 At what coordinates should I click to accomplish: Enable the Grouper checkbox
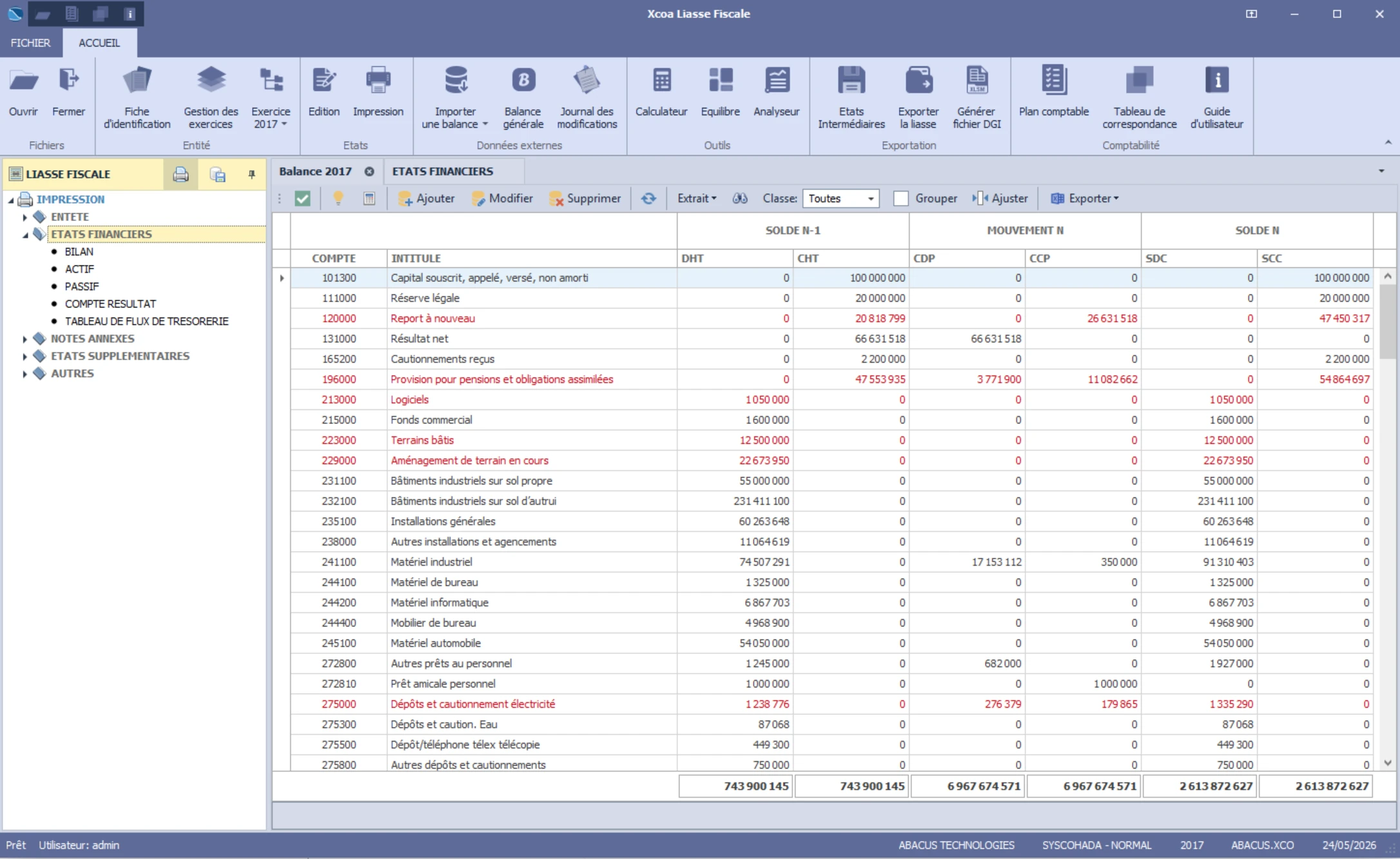click(901, 198)
